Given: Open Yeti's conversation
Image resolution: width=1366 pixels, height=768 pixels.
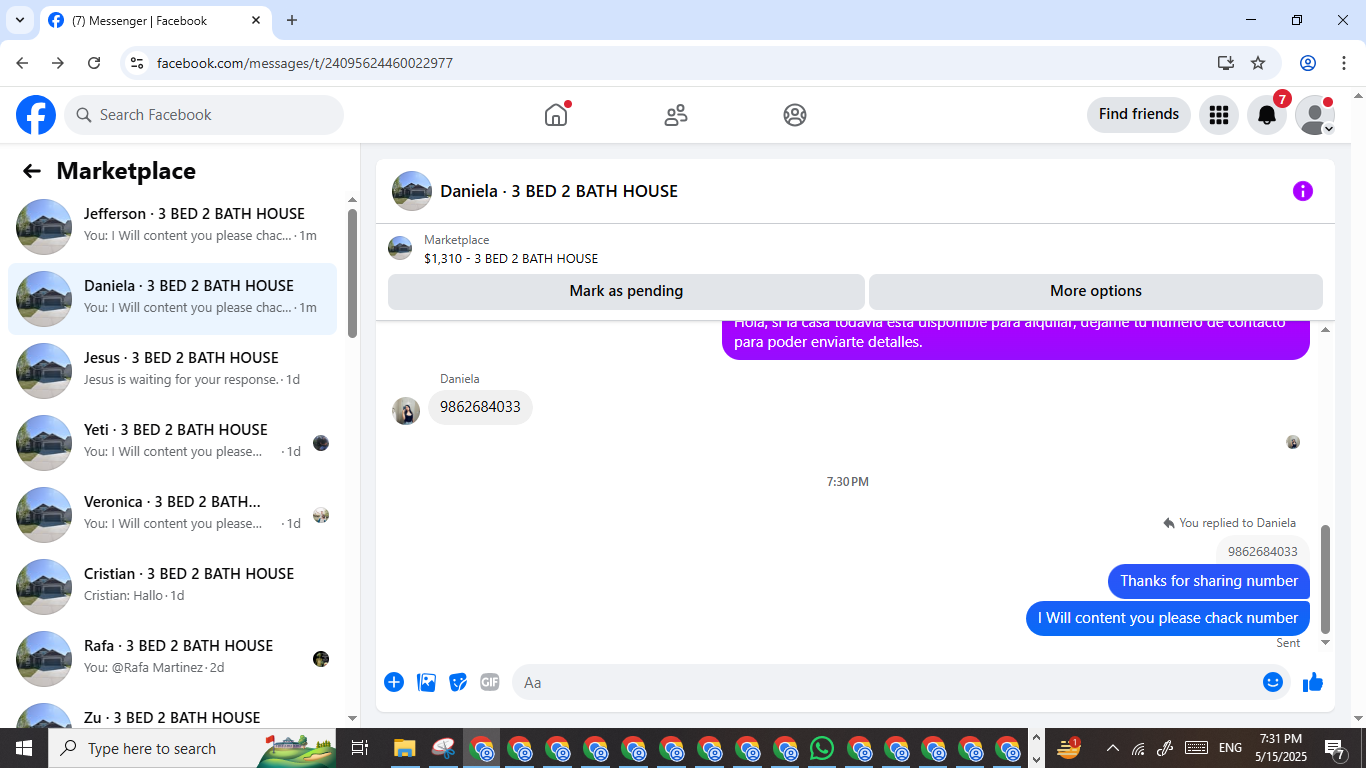Looking at the screenshot, I should [172, 443].
